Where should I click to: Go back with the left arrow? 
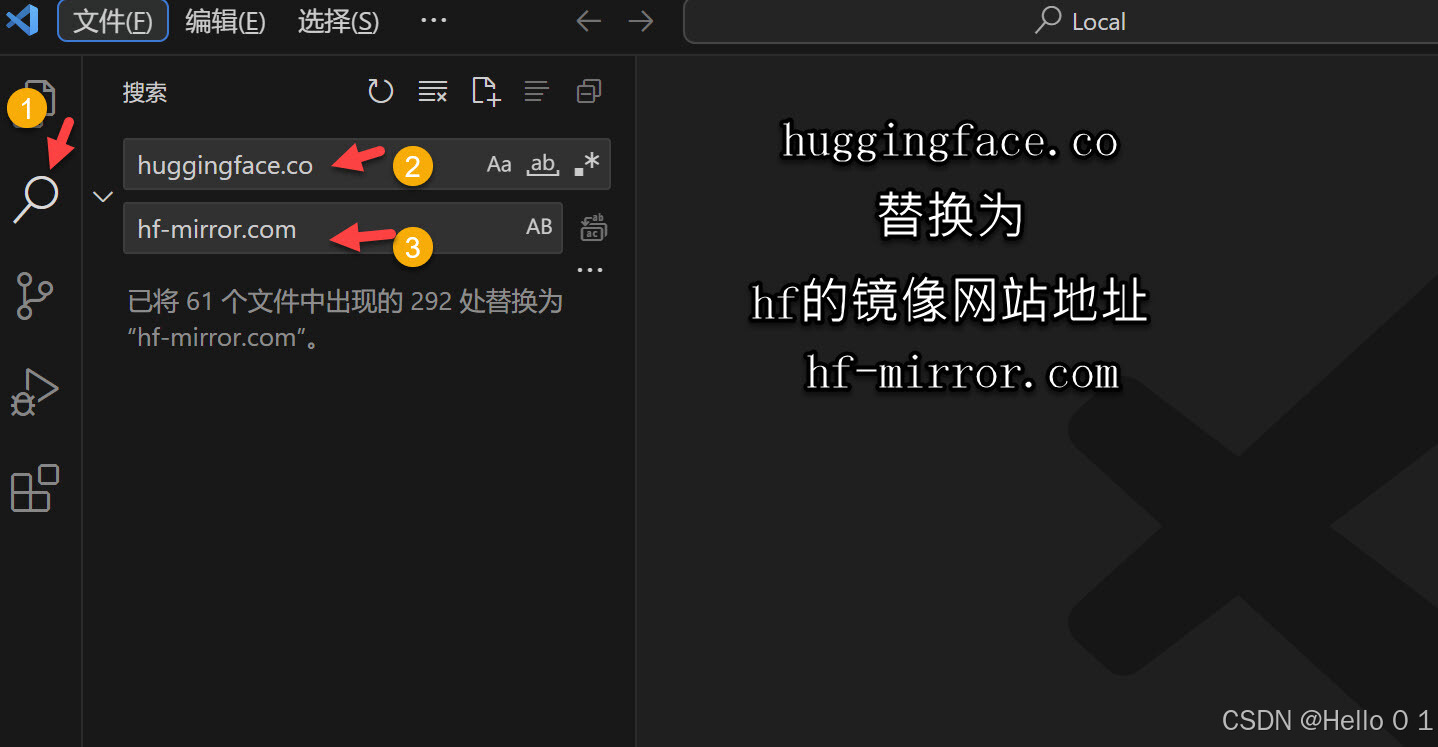pyautogui.click(x=589, y=21)
